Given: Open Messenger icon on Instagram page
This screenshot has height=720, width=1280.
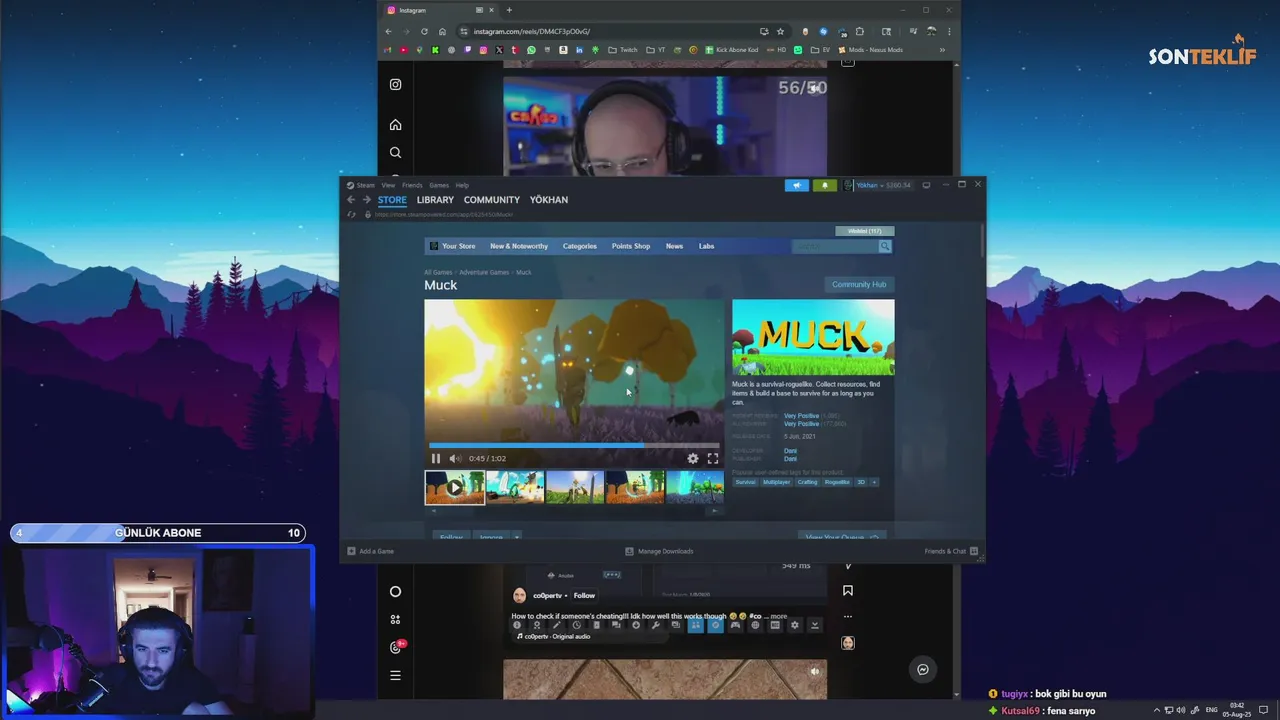Looking at the screenshot, I should (923, 670).
